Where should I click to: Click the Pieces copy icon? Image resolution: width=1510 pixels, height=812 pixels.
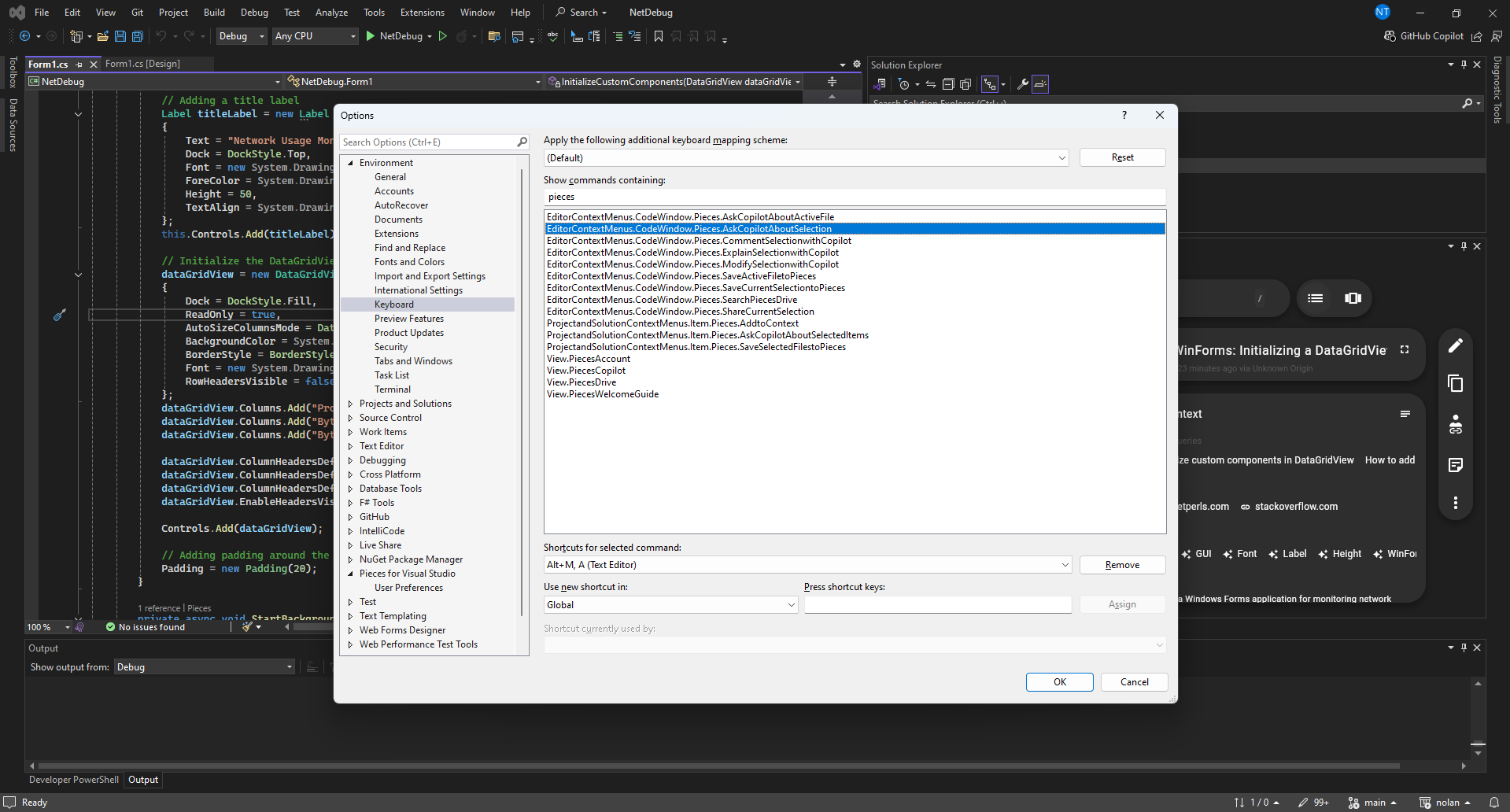click(1456, 383)
